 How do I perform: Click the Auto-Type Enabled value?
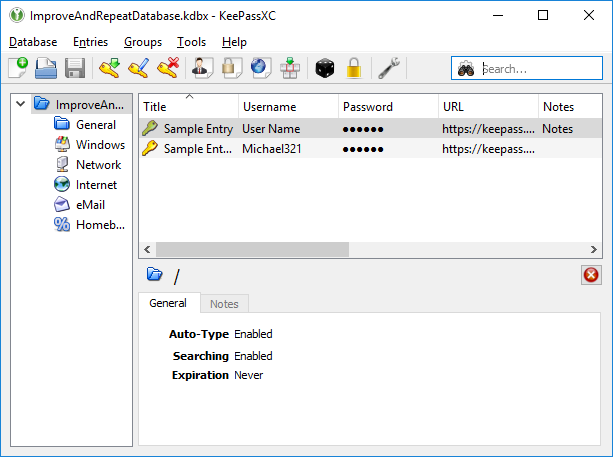(253, 334)
